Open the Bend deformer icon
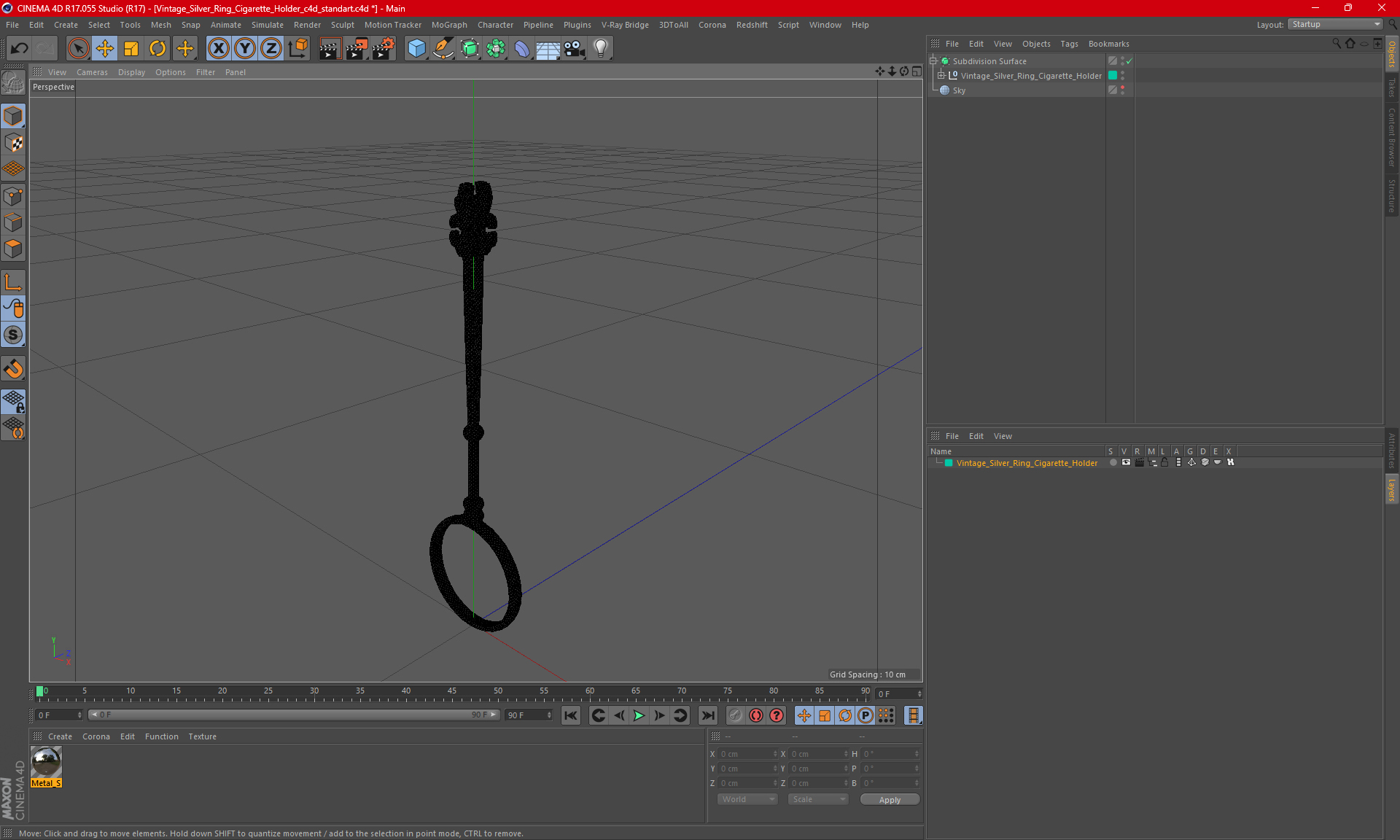 (522, 48)
